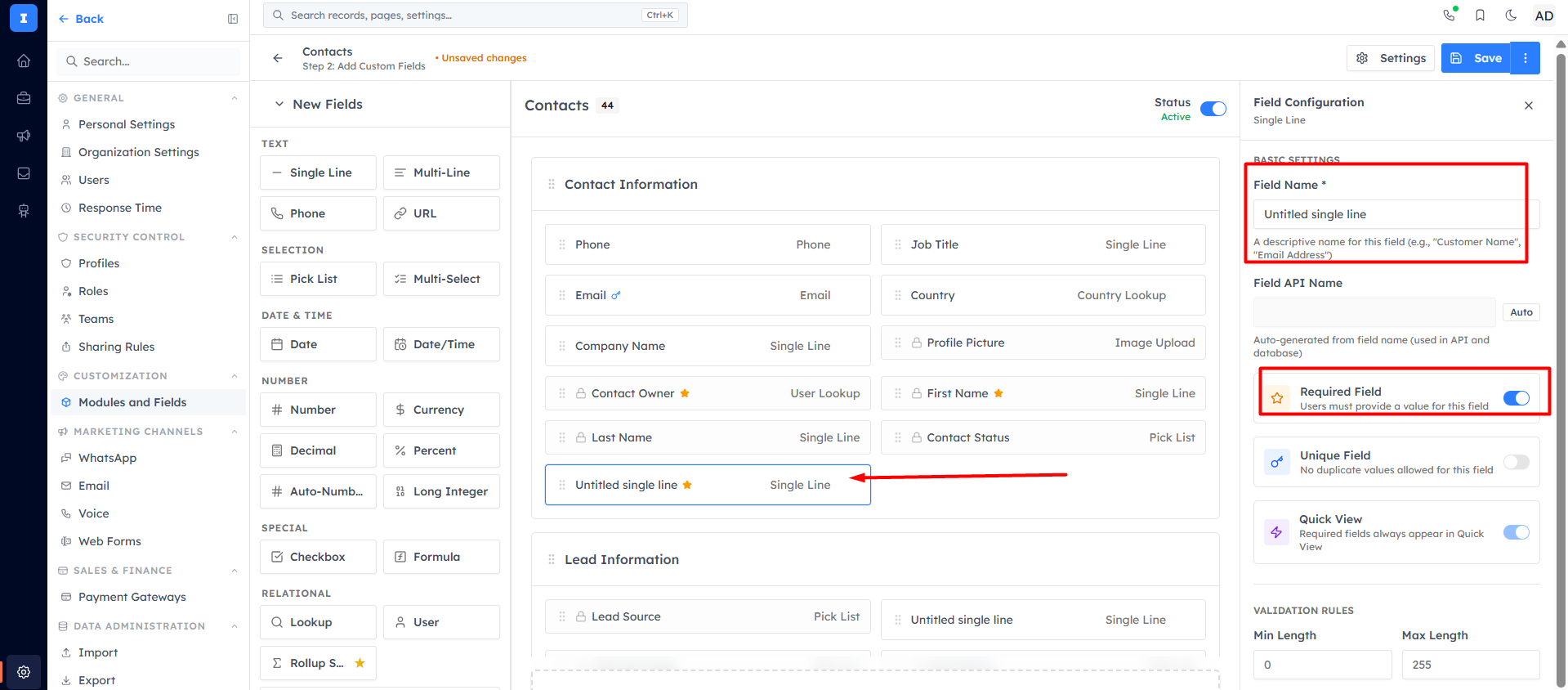The width and height of the screenshot is (1568, 690).
Task: Click the Field Name input box
Action: tap(1396, 214)
